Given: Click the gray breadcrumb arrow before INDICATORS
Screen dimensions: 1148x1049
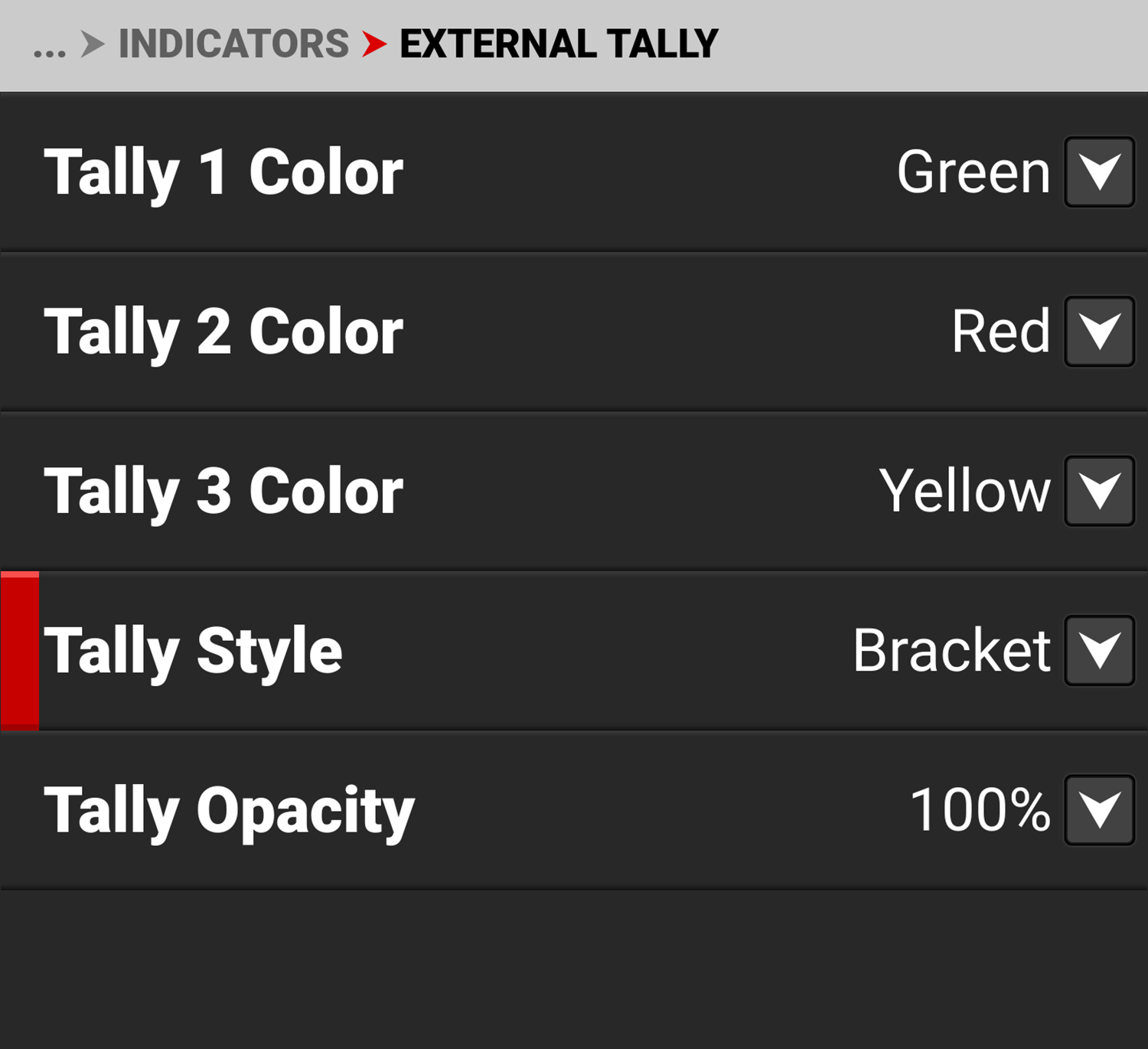Looking at the screenshot, I should click(93, 44).
